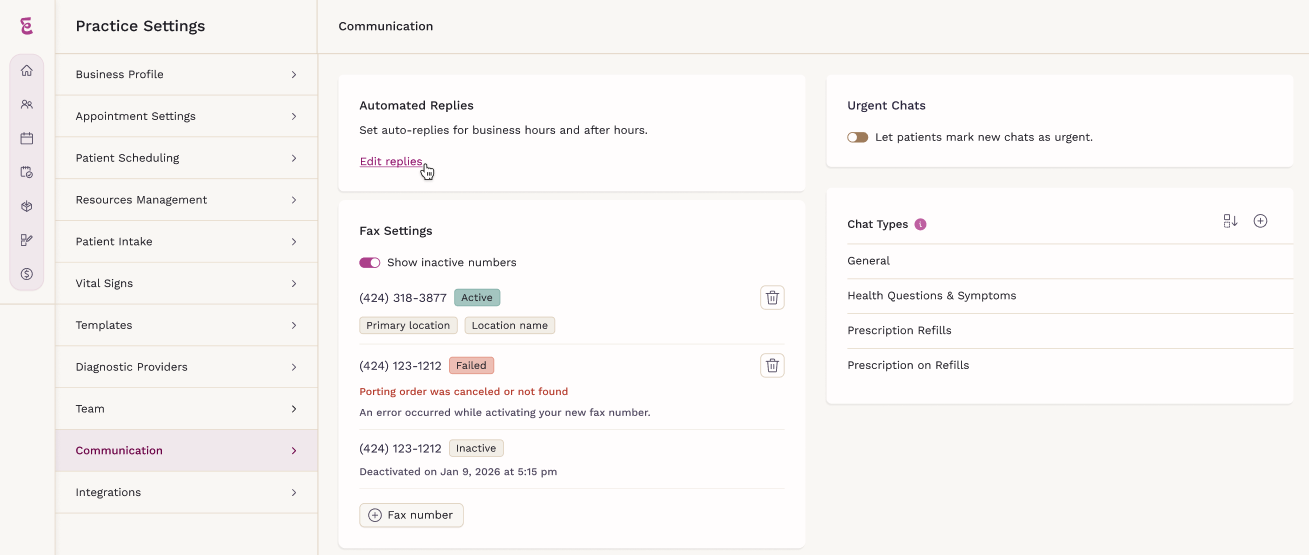Expand the Templates chevron
The width and height of the screenshot is (1309, 555).
click(294, 325)
